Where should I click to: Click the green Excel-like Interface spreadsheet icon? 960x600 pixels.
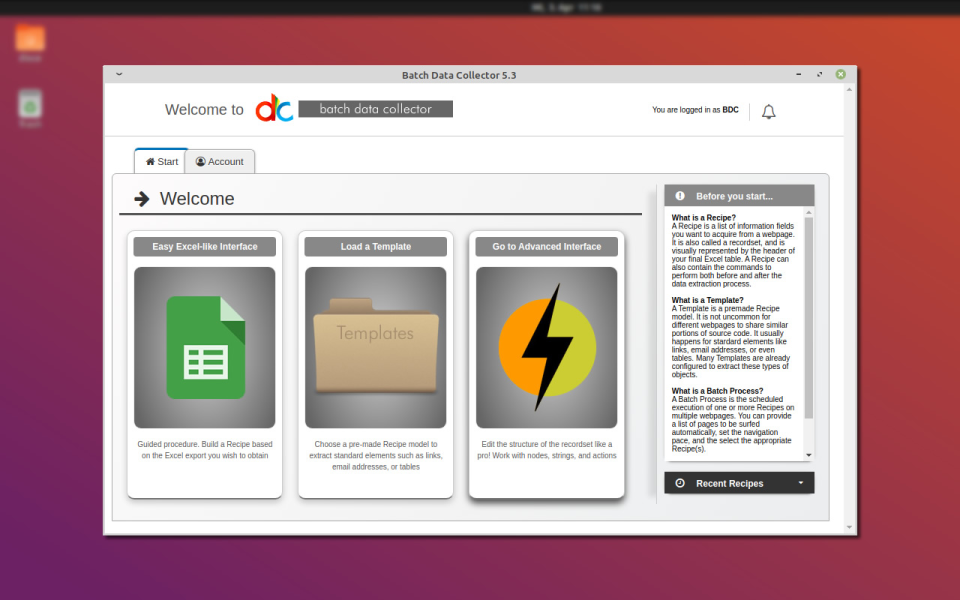point(204,347)
